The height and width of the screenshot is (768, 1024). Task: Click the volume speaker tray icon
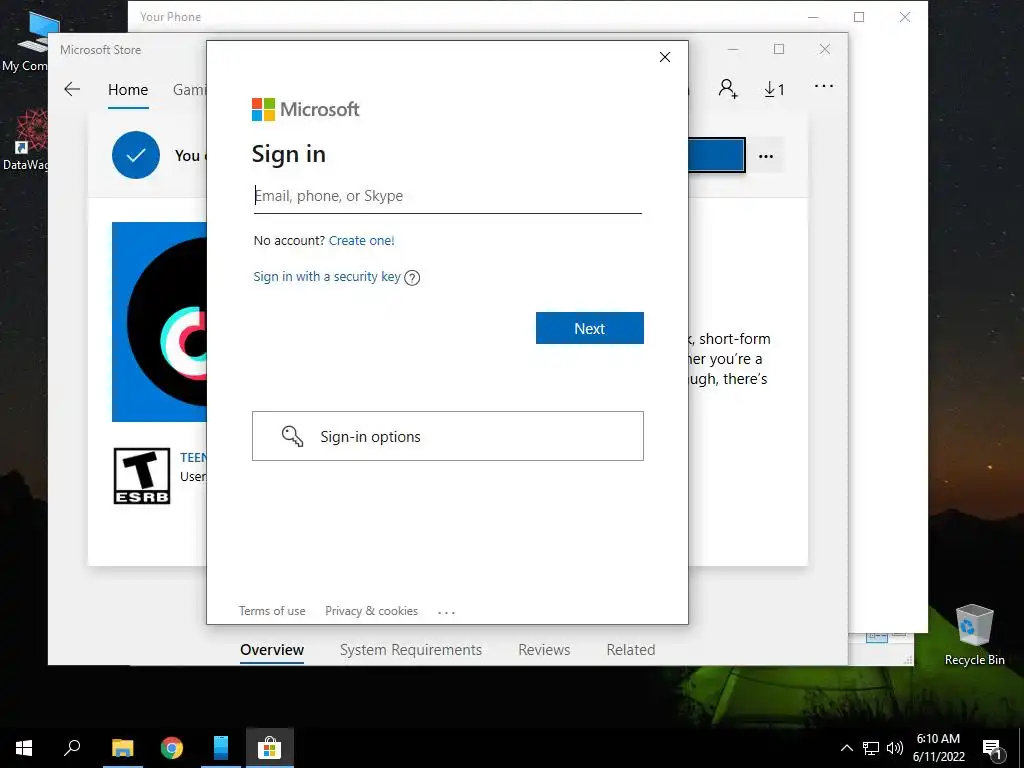click(x=895, y=748)
